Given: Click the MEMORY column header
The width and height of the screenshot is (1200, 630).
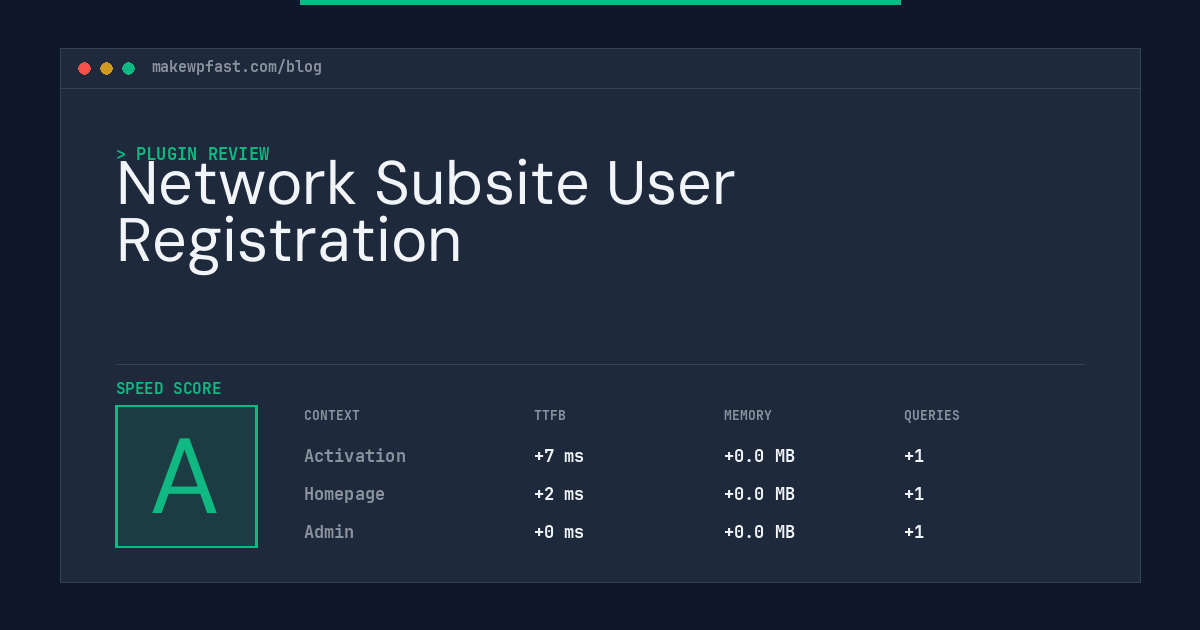Looking at the screenshot, I should point(748,416).
